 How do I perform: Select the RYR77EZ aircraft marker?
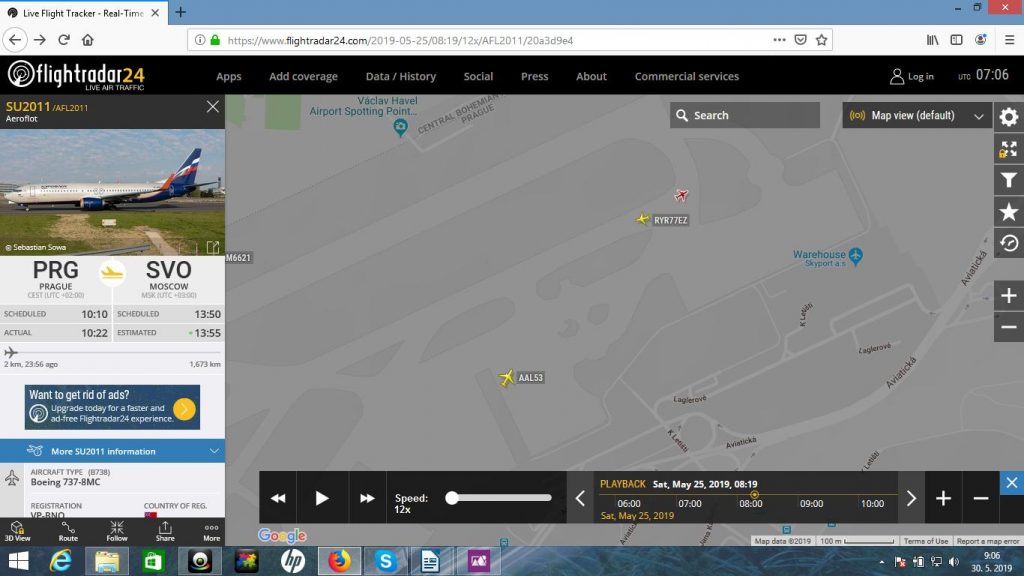[x=643, y=219]
